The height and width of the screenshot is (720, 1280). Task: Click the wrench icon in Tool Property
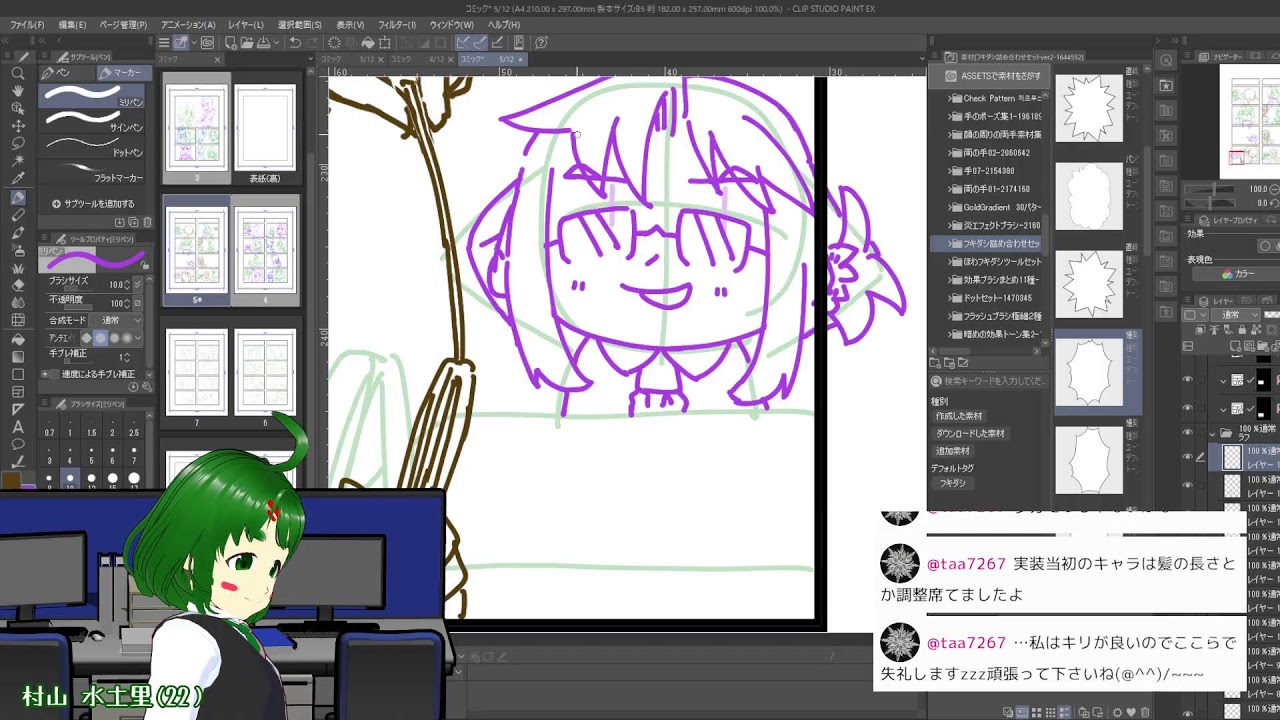click(x=148, y=387)
